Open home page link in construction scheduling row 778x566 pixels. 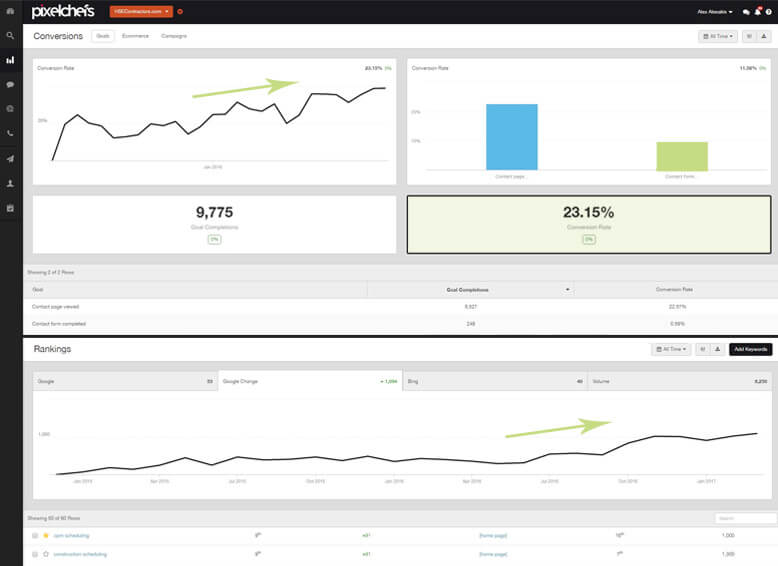pos(493,554)
